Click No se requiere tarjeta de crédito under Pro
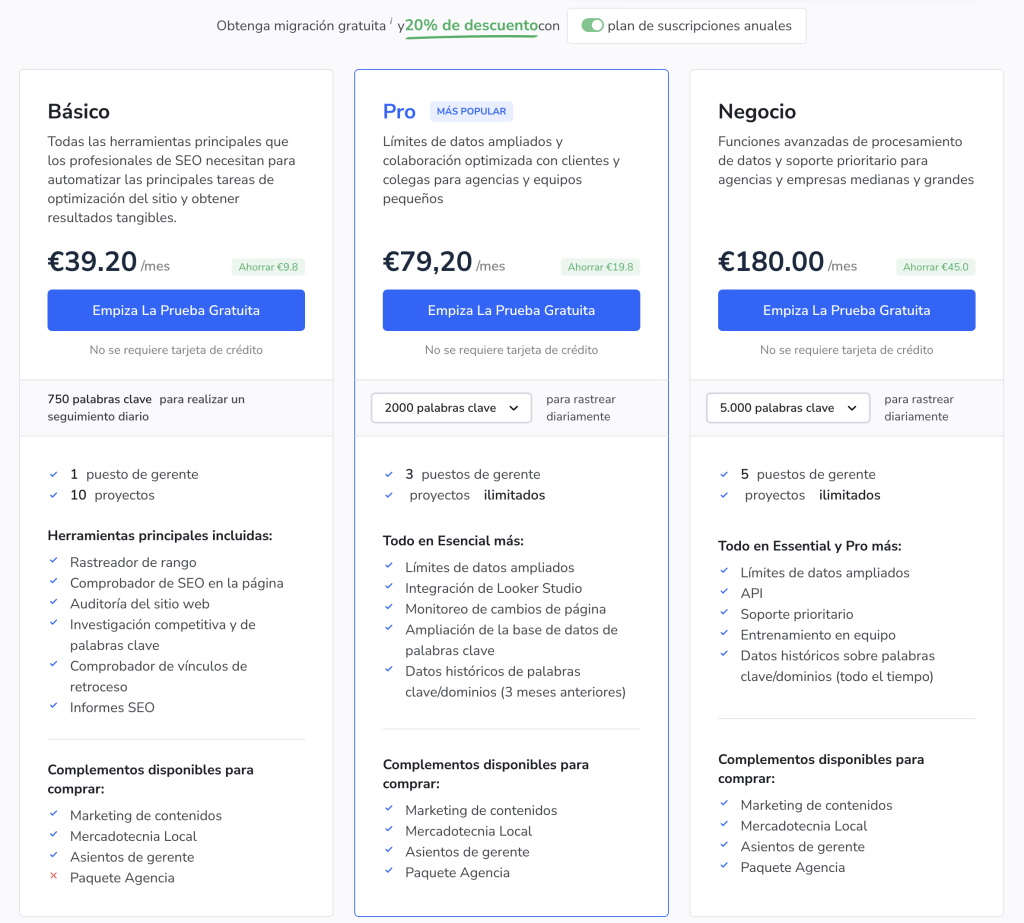This screenshot has height=923, width=1024. click(x=511, y=350)
